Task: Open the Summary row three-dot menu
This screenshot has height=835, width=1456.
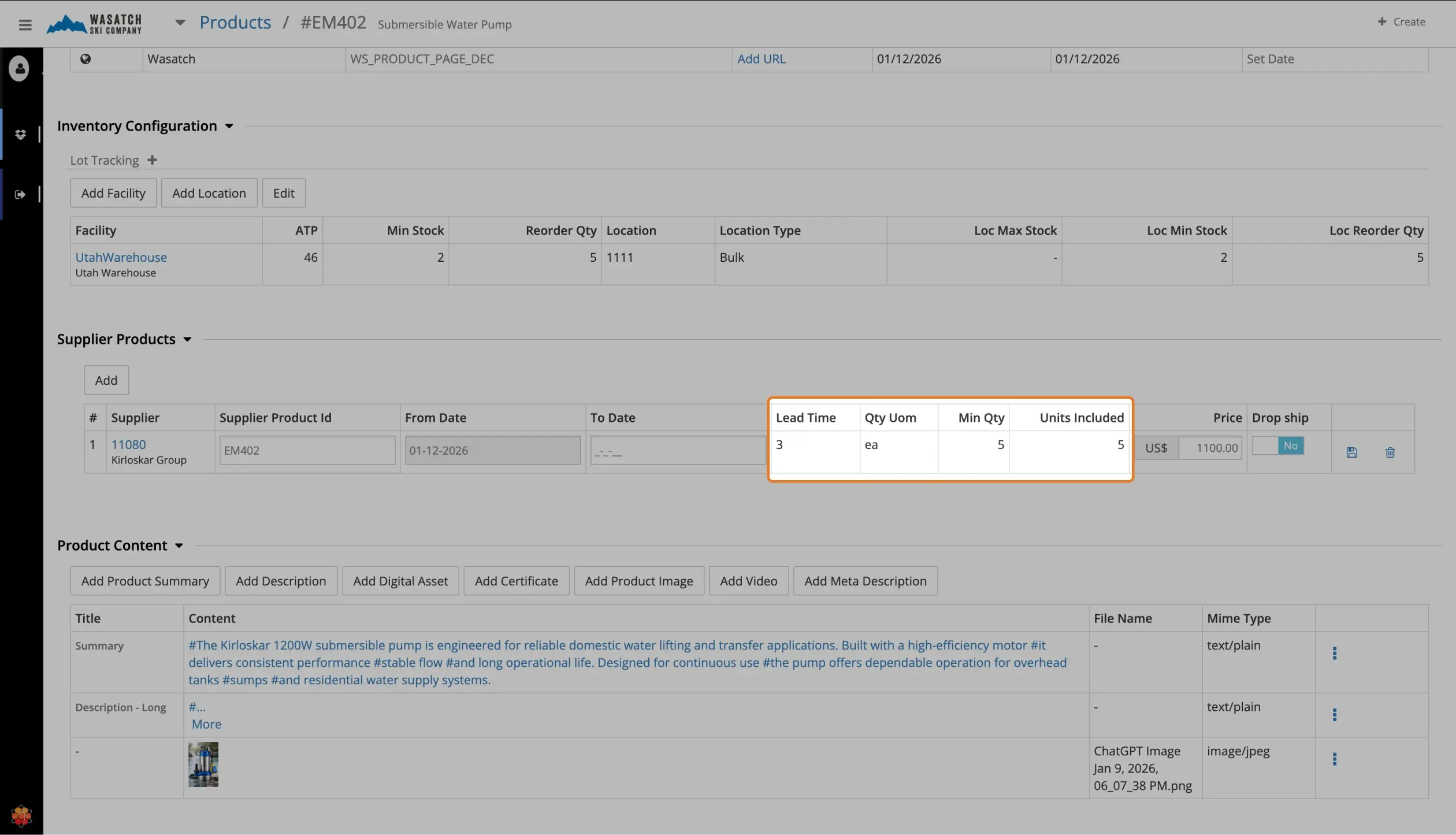Action: (1334, 653)
